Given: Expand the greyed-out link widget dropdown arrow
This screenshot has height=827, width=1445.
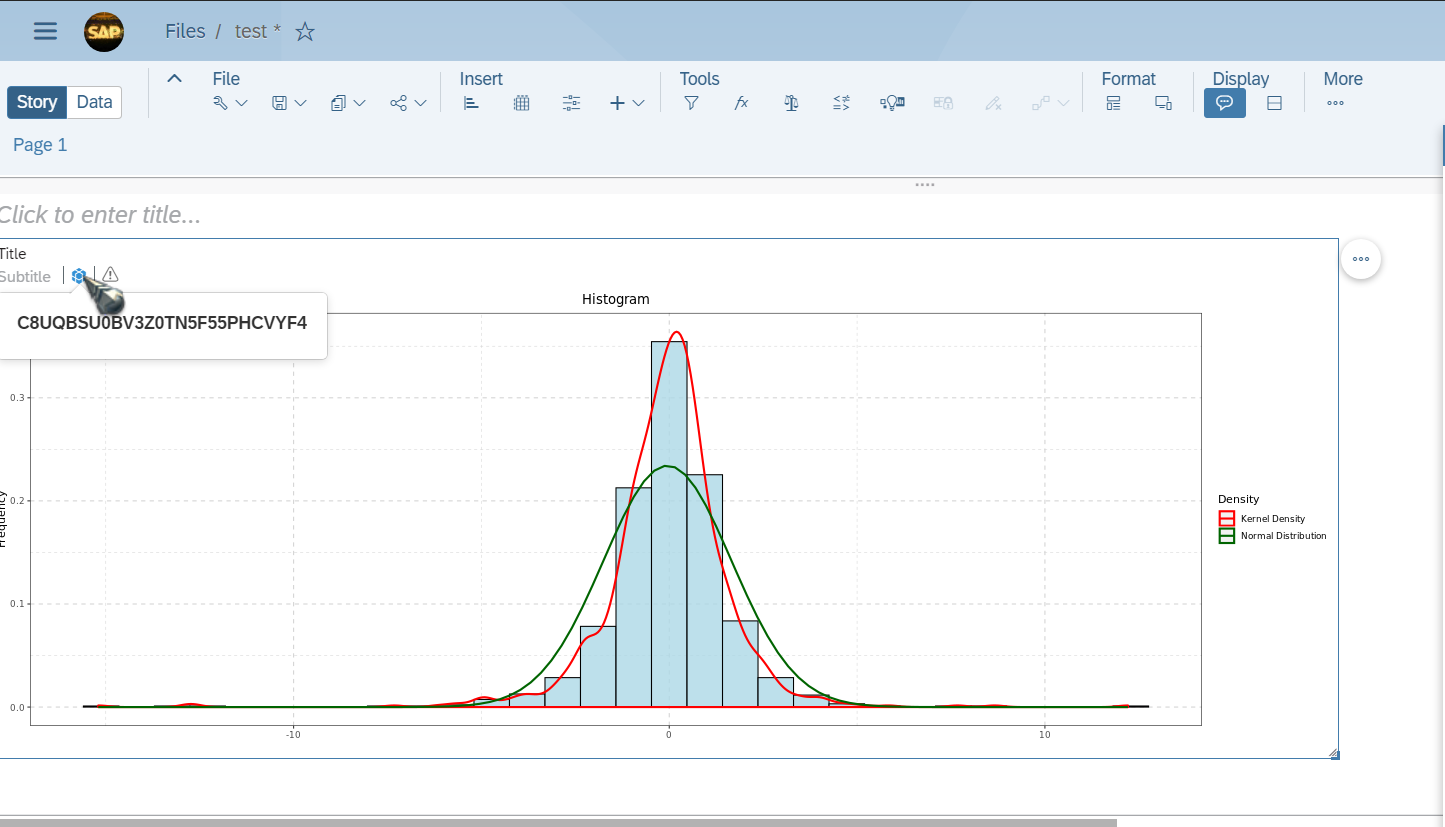Looking at the screenshot, I should pyautogui.click(x=1063, y=103).
